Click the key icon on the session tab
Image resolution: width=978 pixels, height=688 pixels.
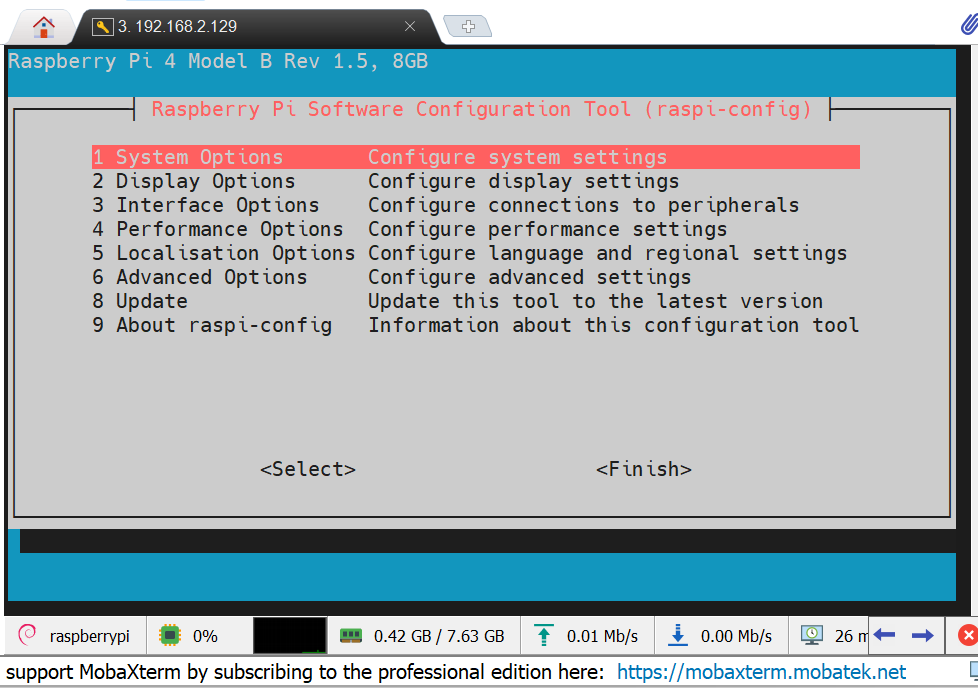(x=102, y=27)
